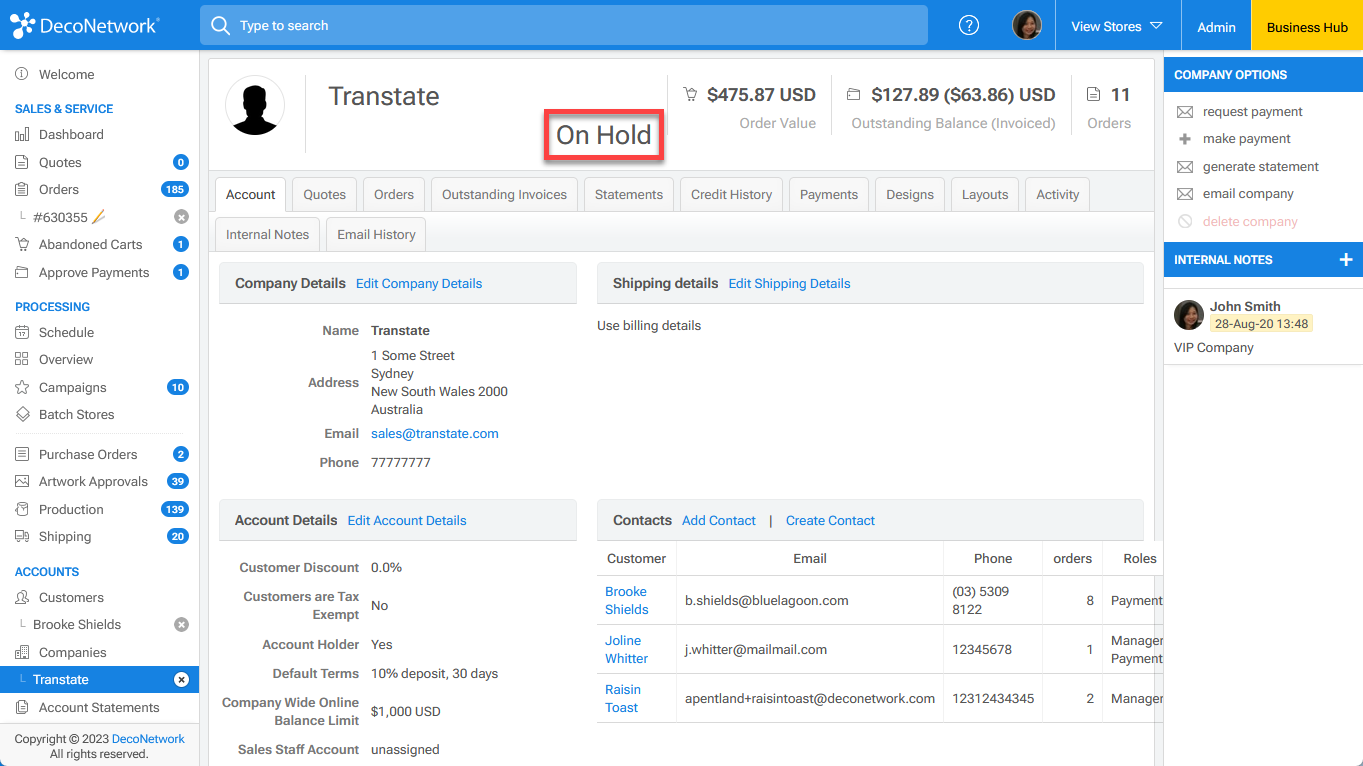Click the Orders count badge 185

tap(174, 190)
